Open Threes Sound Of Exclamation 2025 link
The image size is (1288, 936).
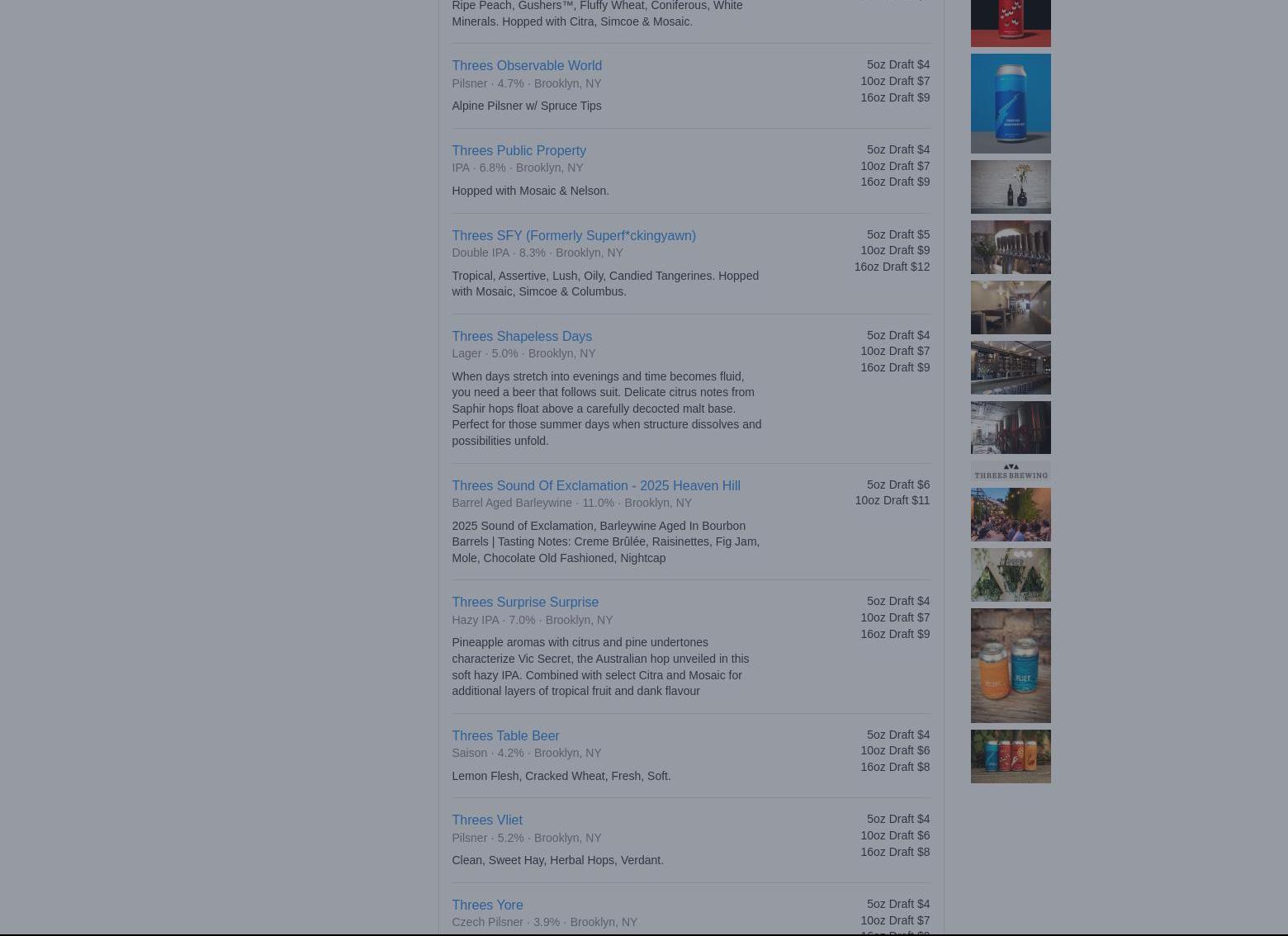point(595,485)
